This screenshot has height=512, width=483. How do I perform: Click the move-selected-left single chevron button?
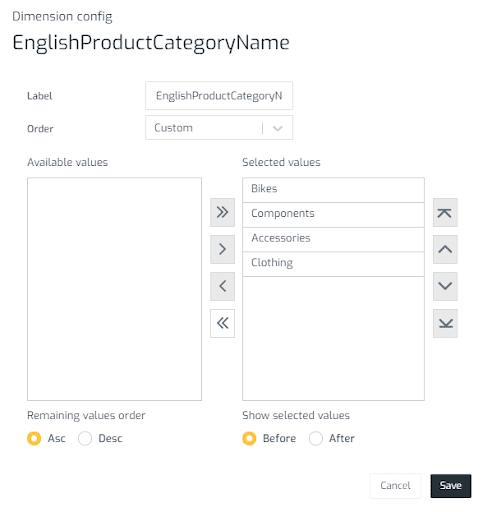click(222, 286)
